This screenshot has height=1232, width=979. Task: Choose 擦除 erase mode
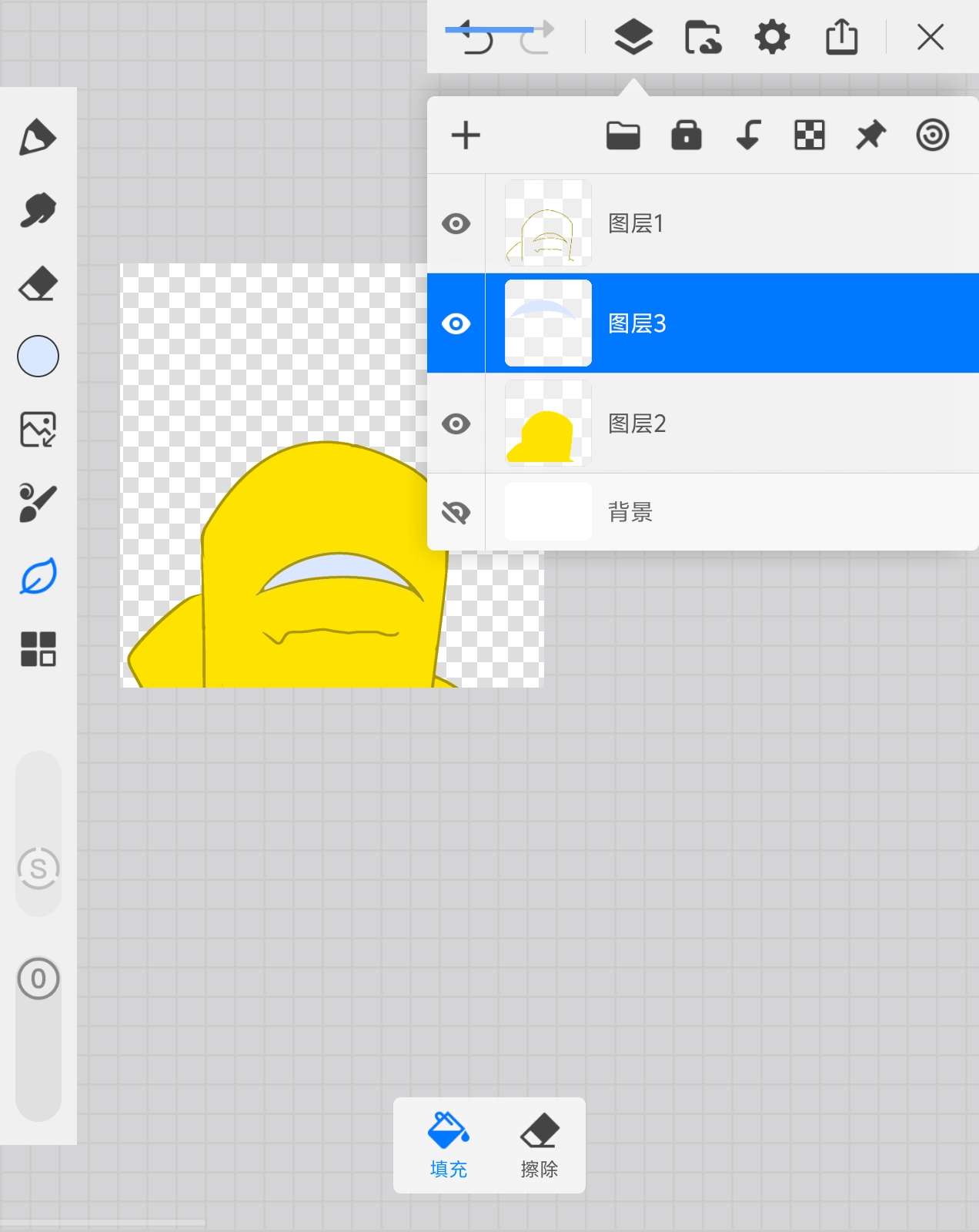point(539,1145)
